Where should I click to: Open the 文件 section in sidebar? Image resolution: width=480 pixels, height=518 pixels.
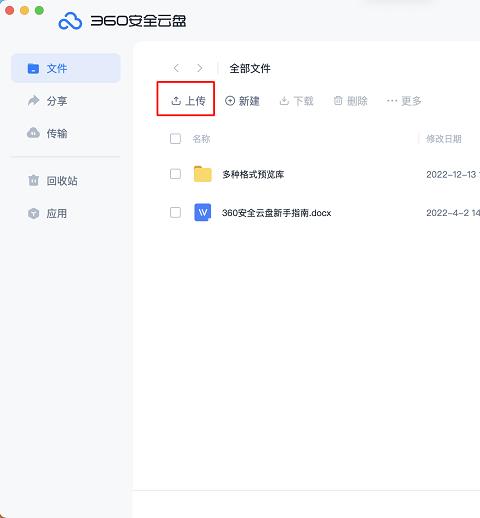[66, 68]
